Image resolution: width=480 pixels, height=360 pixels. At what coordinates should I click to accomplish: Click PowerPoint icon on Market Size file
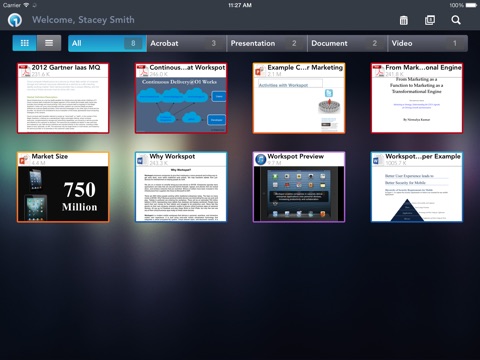tap(24, 160)
